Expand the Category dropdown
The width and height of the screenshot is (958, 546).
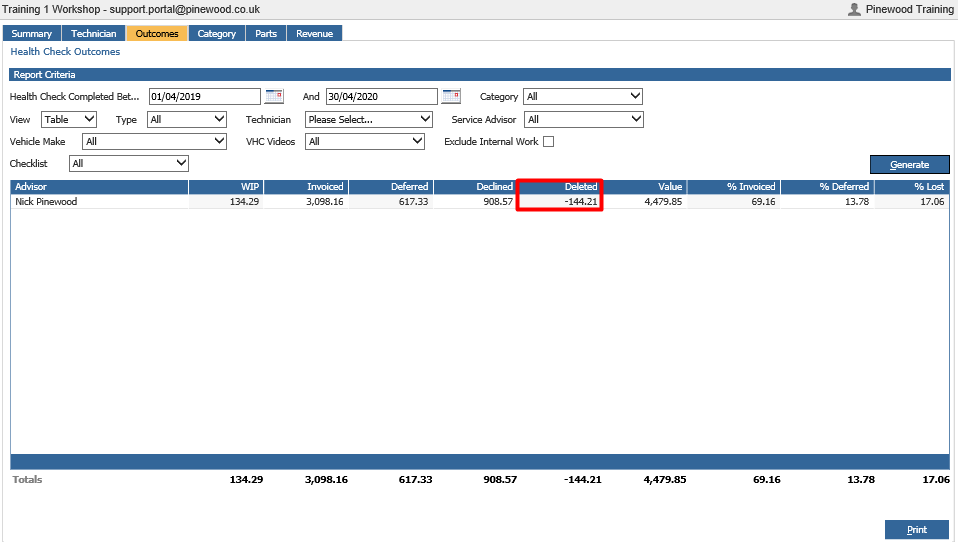click(x=583, y=96)
